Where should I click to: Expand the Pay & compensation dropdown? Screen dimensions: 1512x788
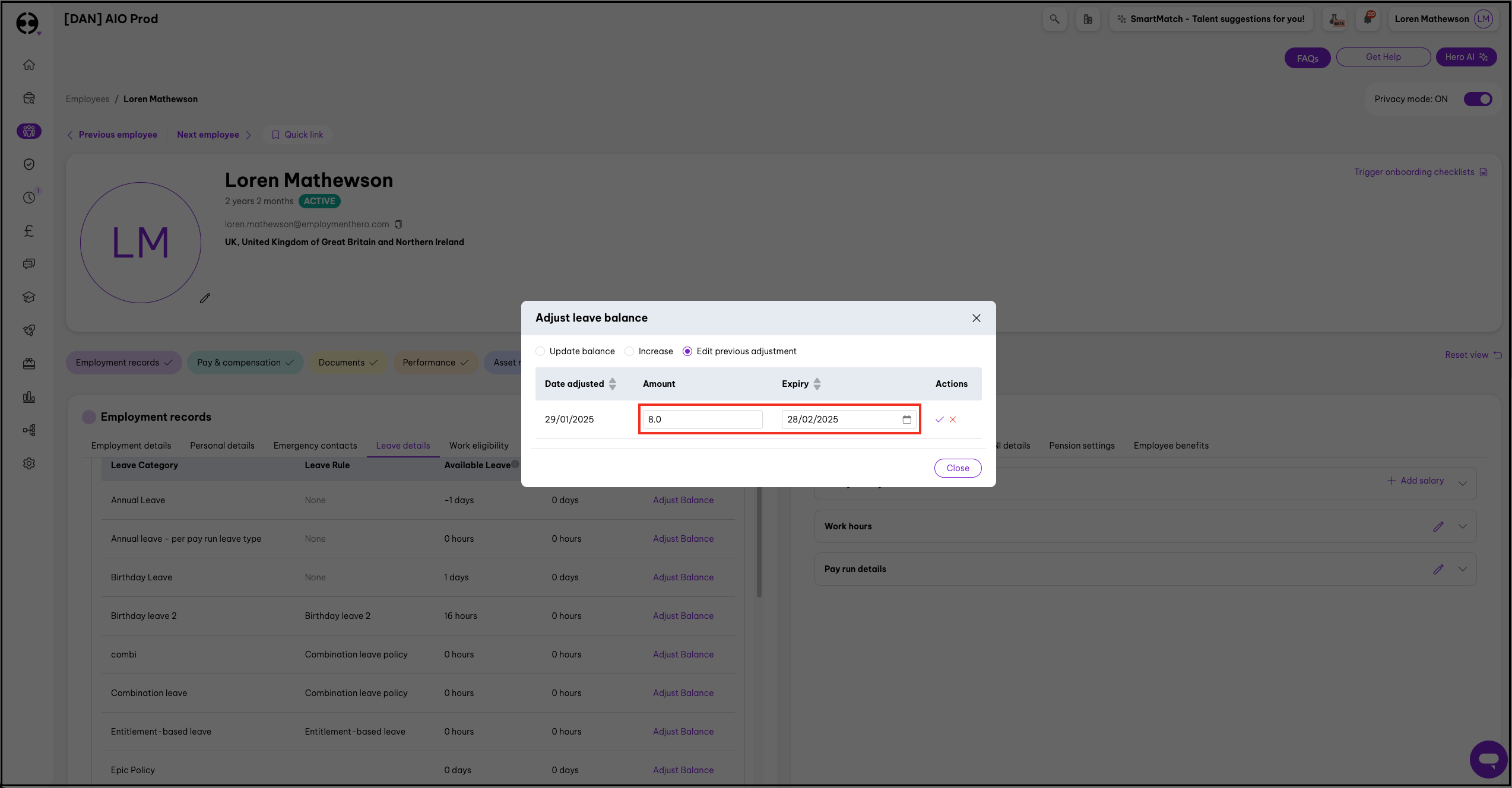coord(245,363)
